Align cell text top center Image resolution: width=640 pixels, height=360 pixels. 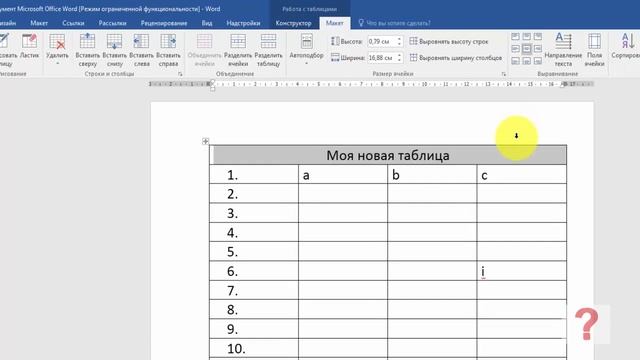click(x=527, y=37)
